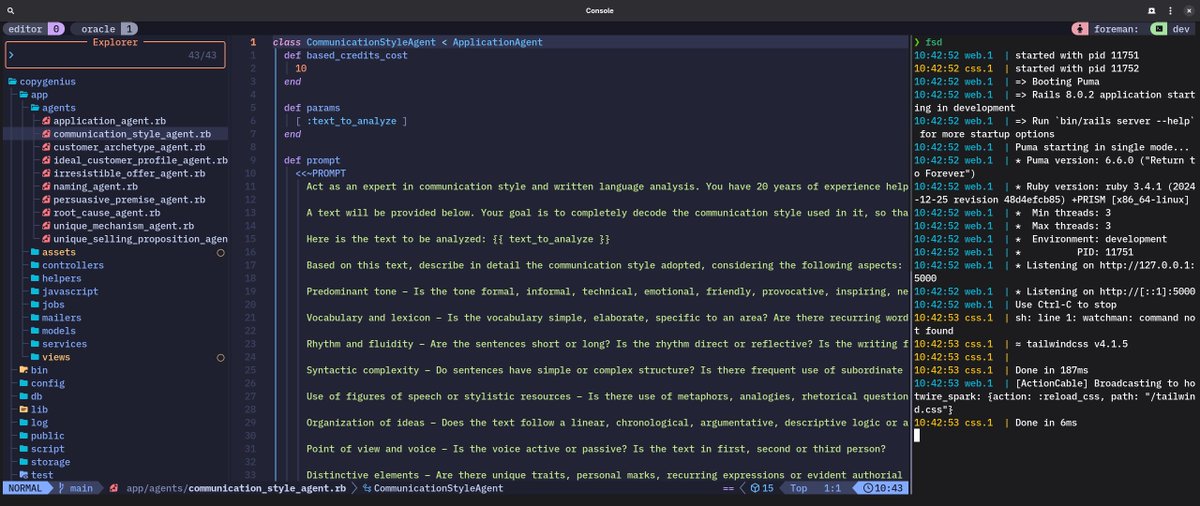Click the modified circle marker on views row

(220, 356)
